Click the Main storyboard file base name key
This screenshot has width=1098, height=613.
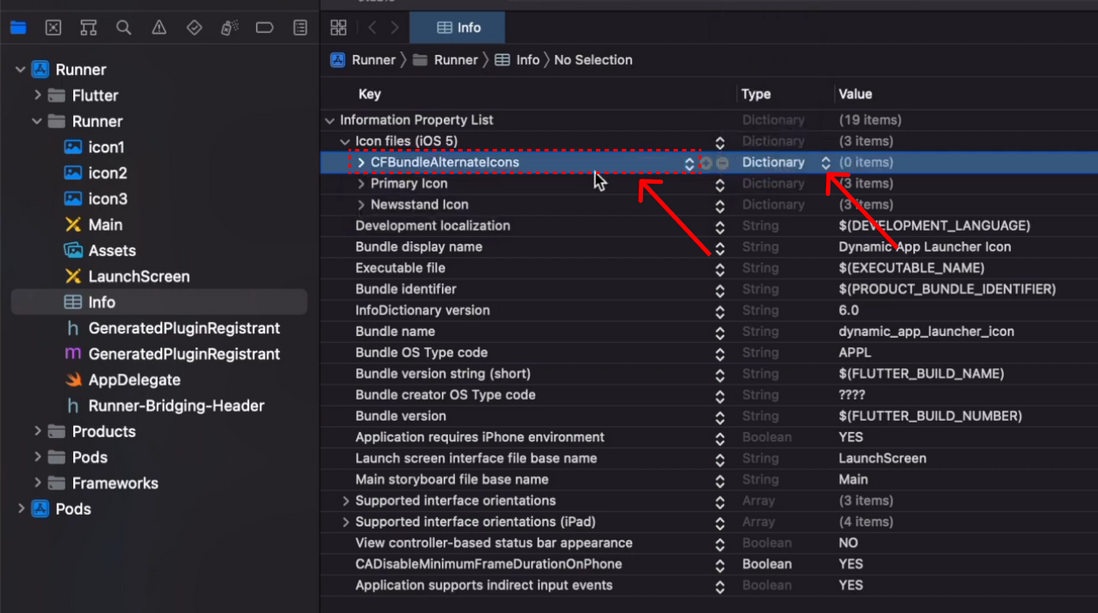pos(452,479)
